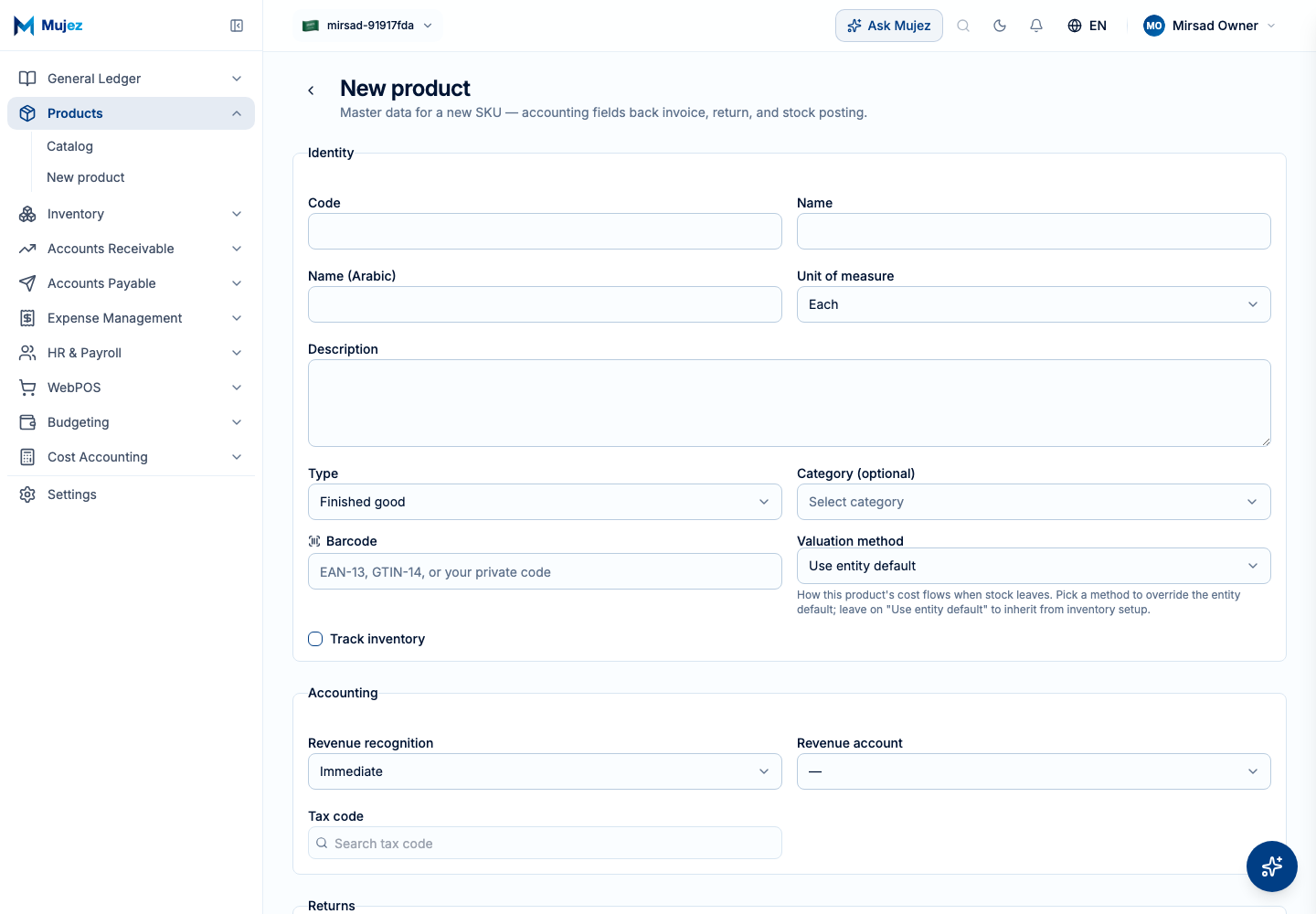This screenshot has width=1316, height=914.
Task: Focus the Name input field
Action: click(1034, 231)
